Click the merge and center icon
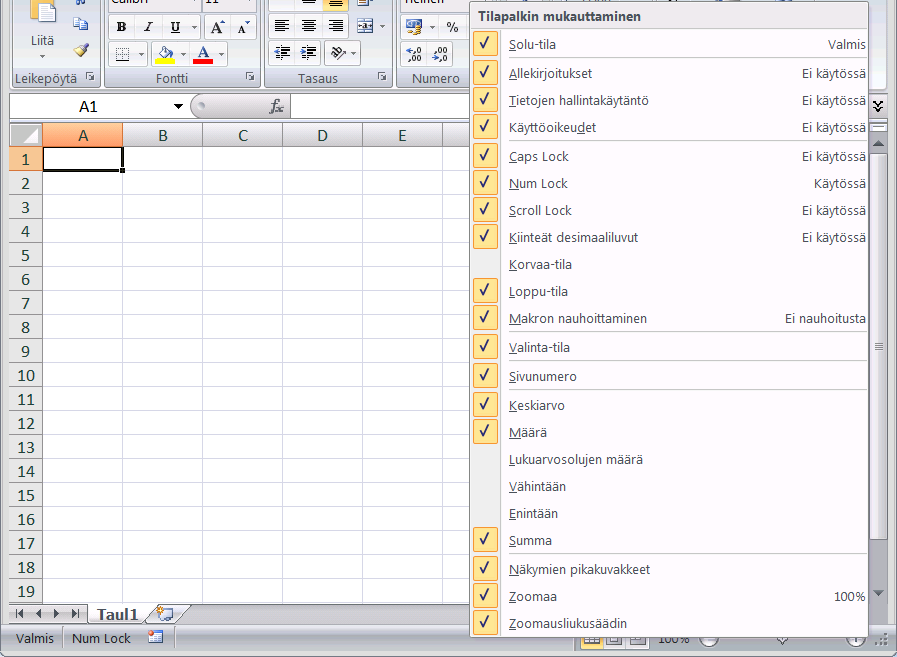This screenshot has width=897, height=657. 364,26
